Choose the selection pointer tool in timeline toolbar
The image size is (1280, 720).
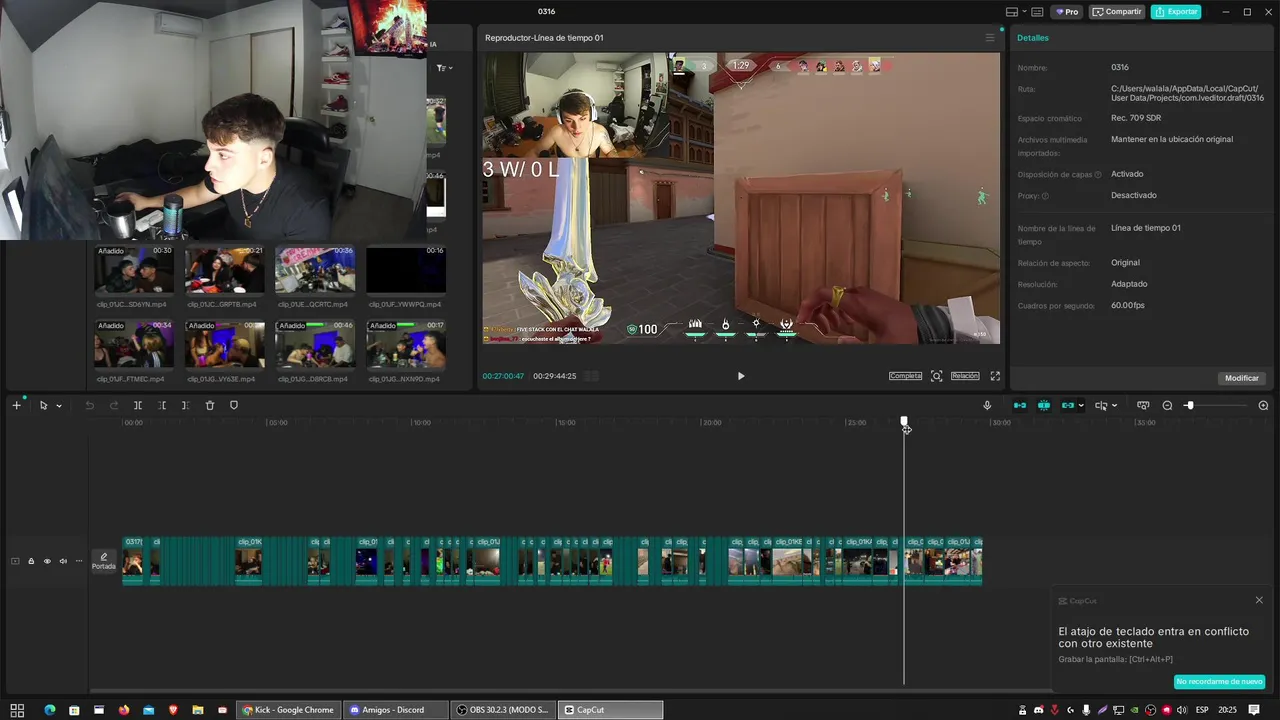pos(43,405)
